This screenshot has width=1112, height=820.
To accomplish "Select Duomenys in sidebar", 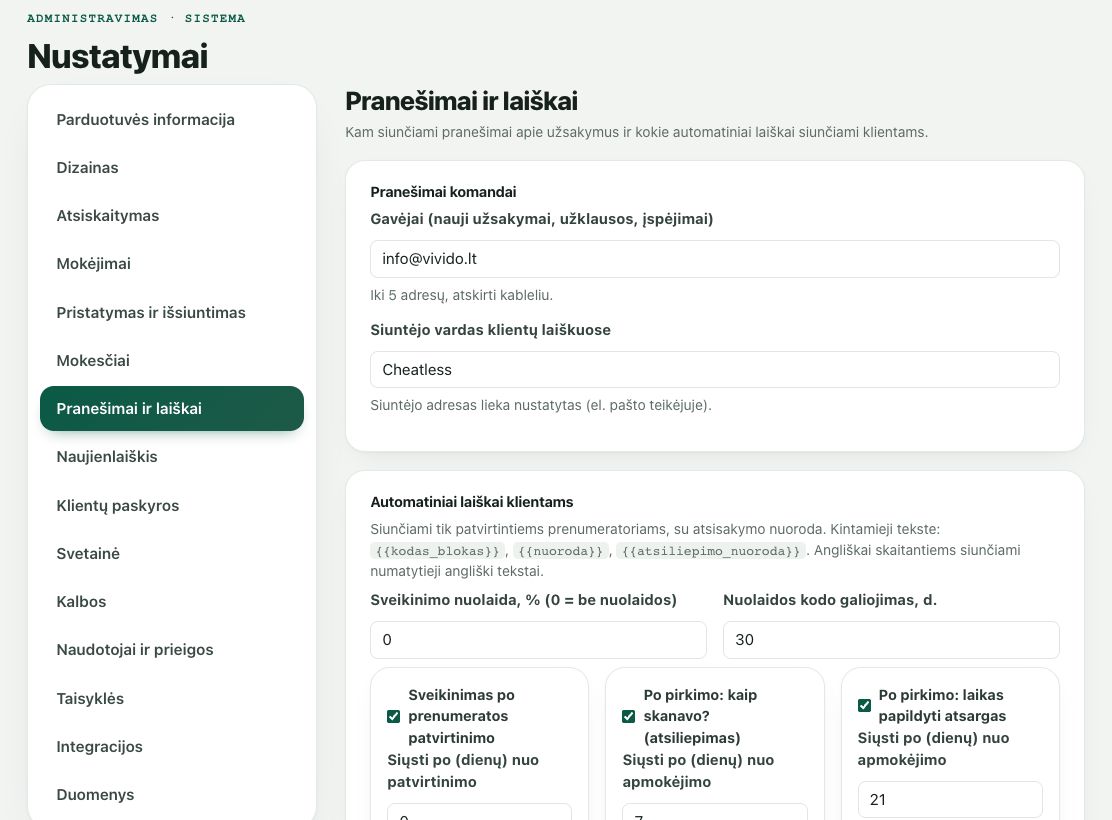I will (172, 795).
